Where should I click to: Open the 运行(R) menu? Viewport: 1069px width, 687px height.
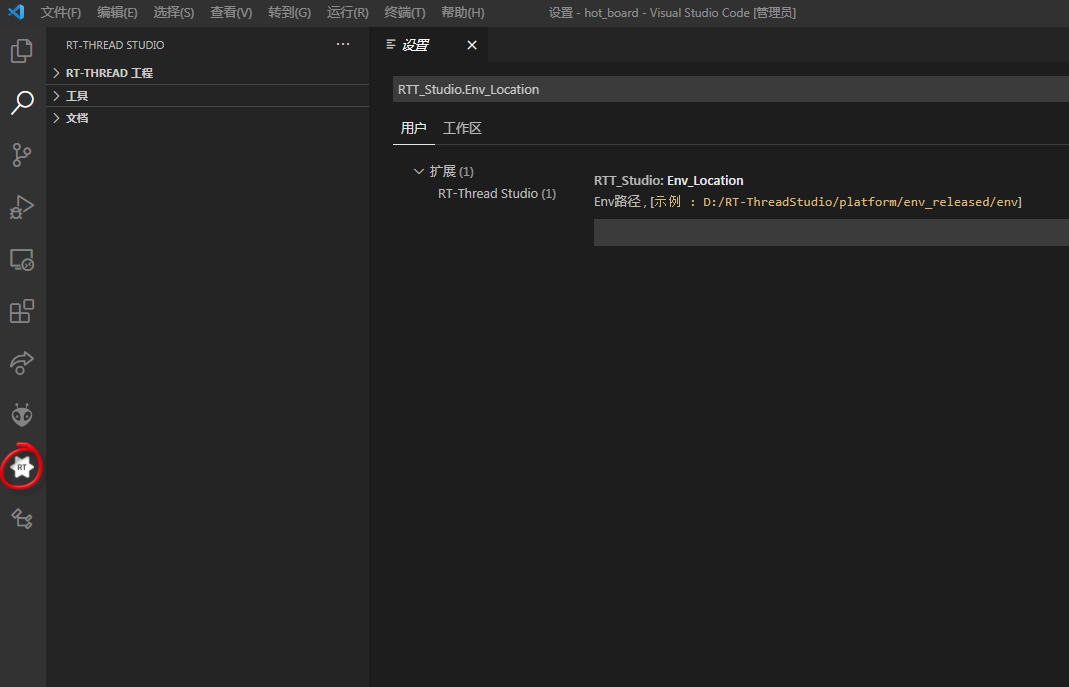tap(348, 12)
